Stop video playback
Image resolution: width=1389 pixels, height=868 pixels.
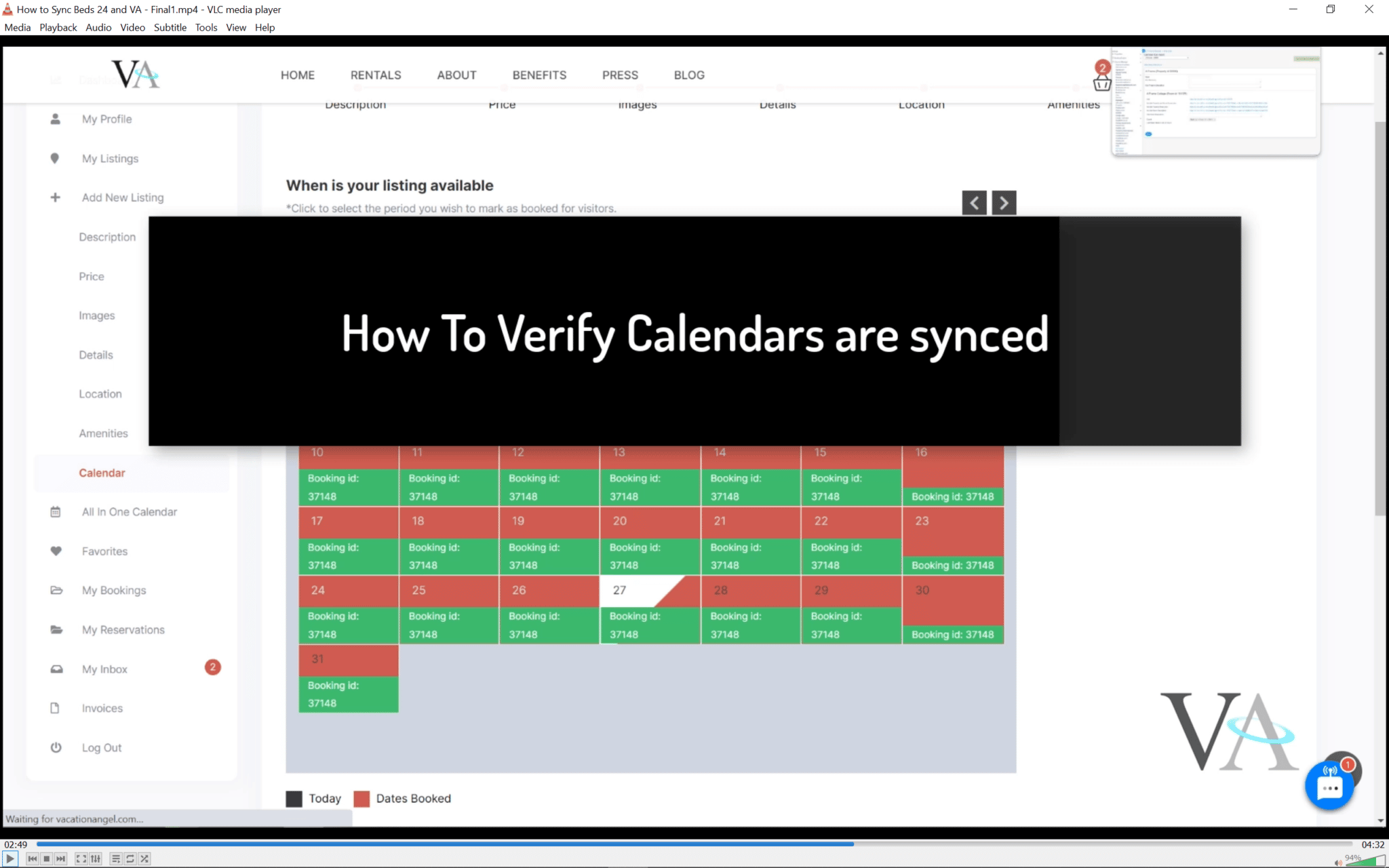[x=47, y=859]
